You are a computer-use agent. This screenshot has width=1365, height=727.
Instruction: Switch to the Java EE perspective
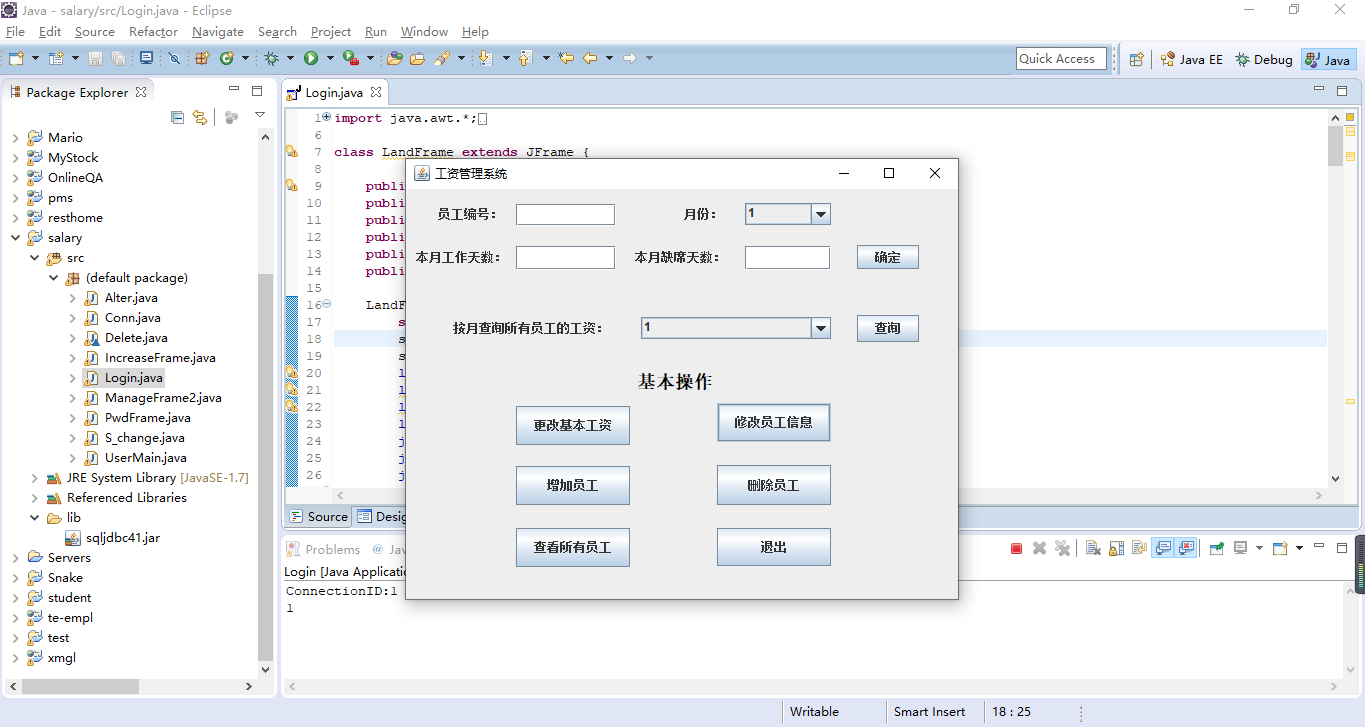pos(1192,59)
